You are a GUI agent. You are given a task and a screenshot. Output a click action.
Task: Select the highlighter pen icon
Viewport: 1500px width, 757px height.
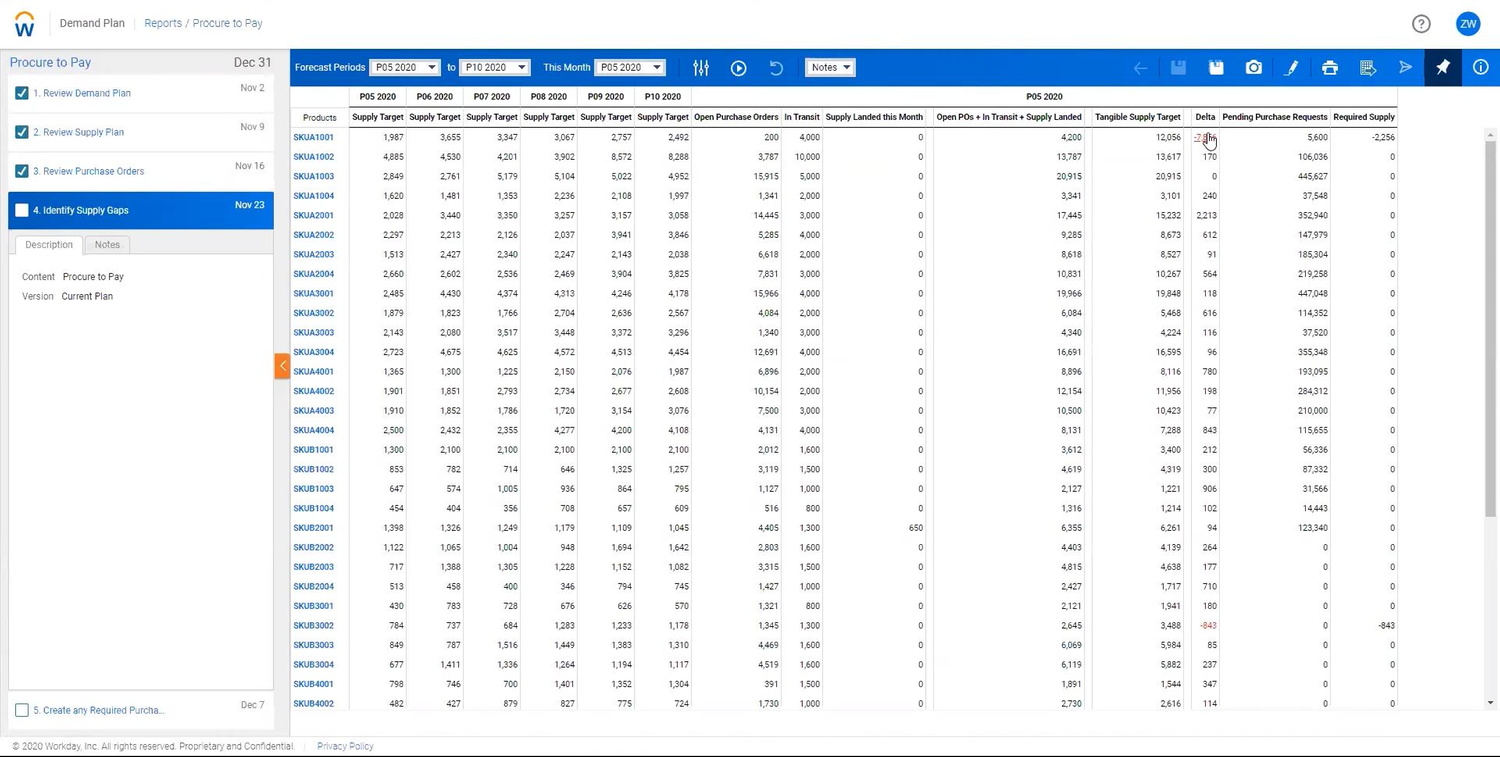1291,67
